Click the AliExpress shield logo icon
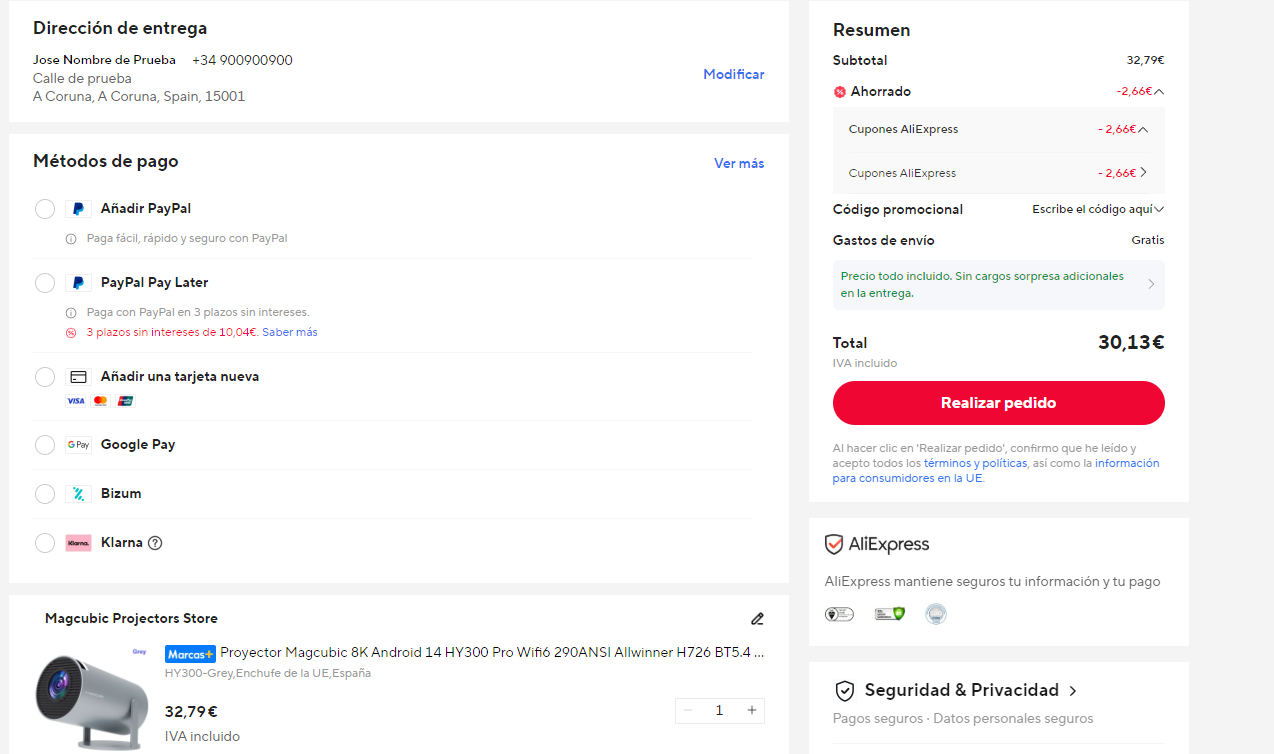 pyautogui.click(x=834, y=545)
